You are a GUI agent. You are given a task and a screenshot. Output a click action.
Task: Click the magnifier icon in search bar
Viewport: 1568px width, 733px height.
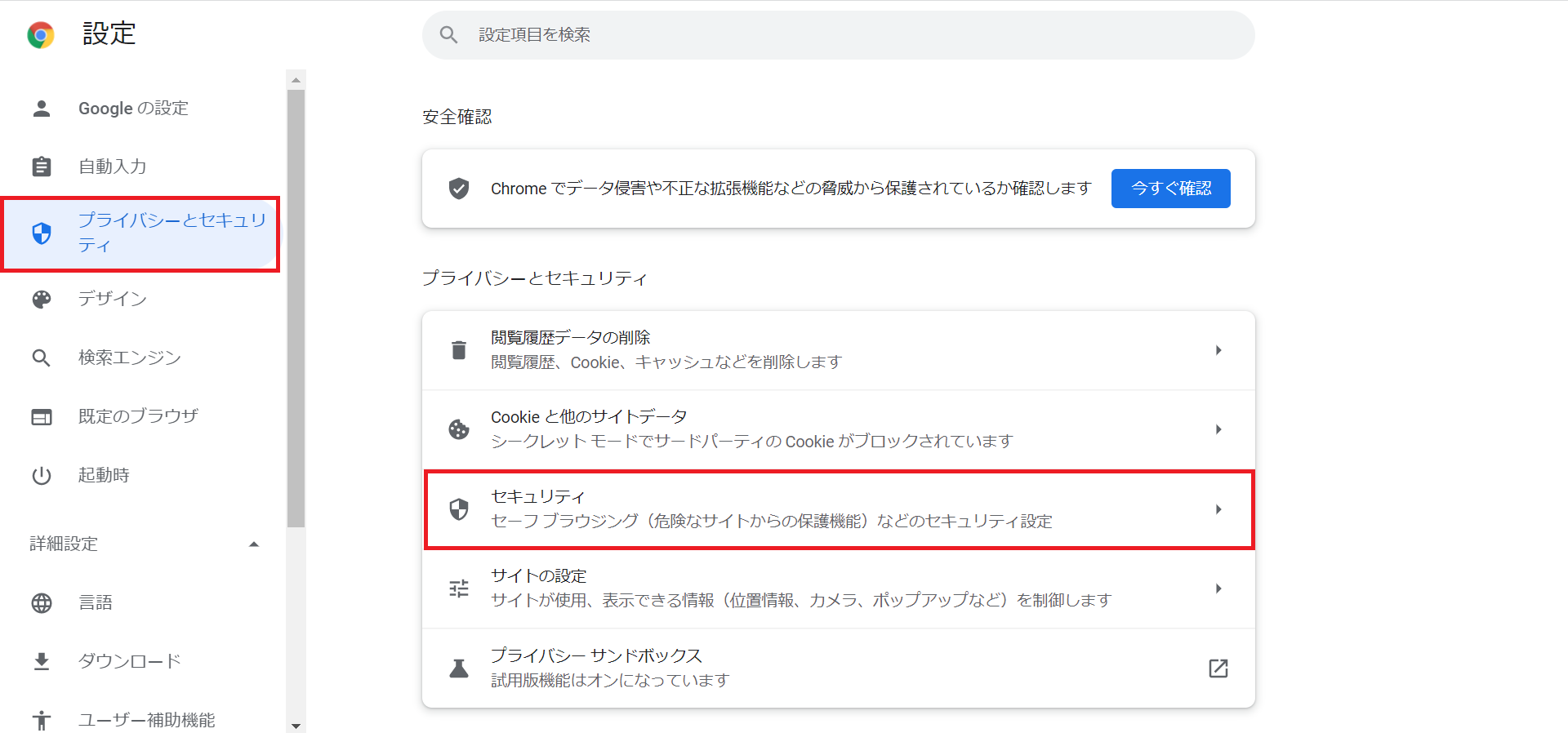coord(448,34)
